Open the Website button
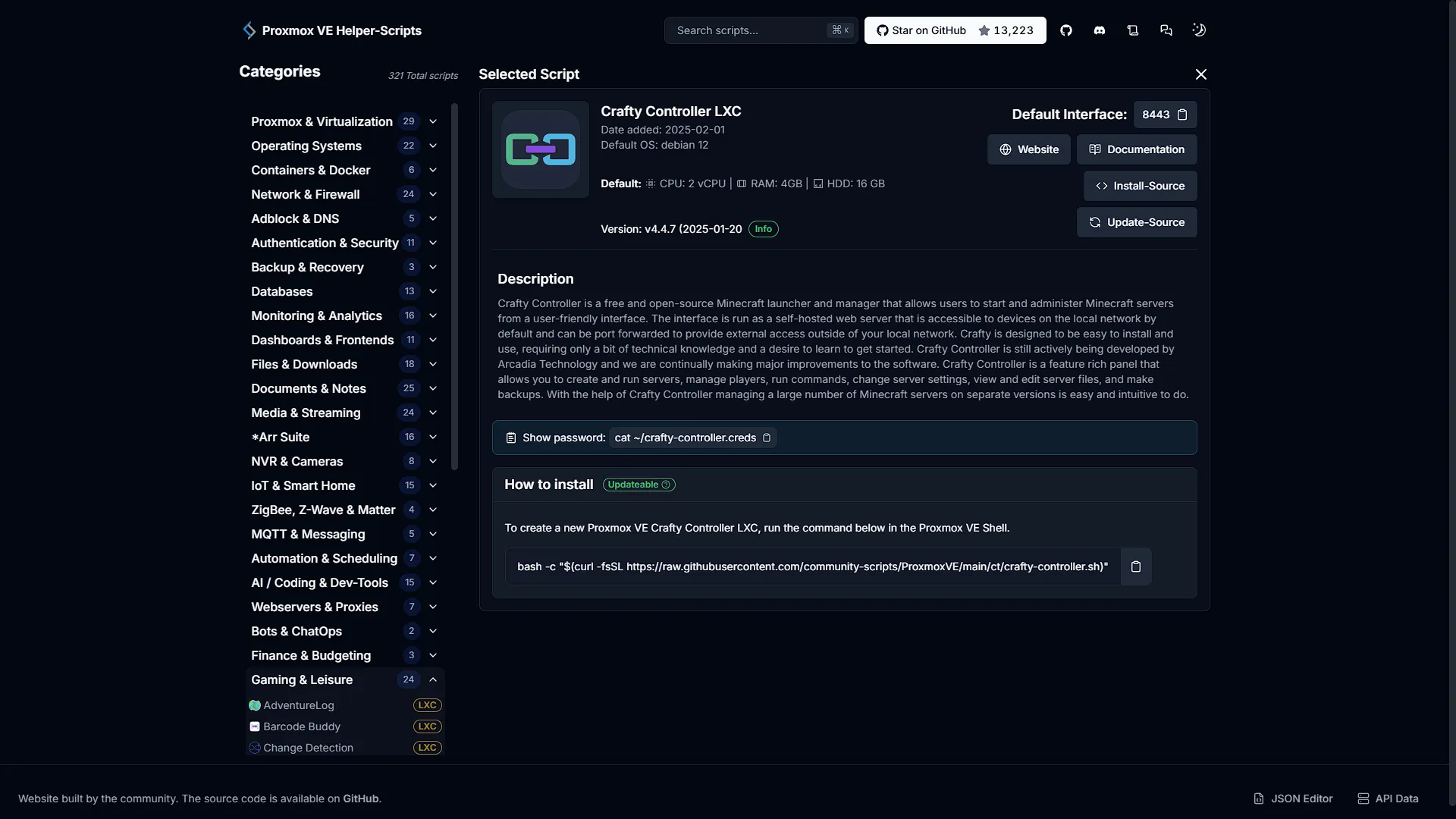Viewport: 1456px width, 819px height. (1028, 149)
